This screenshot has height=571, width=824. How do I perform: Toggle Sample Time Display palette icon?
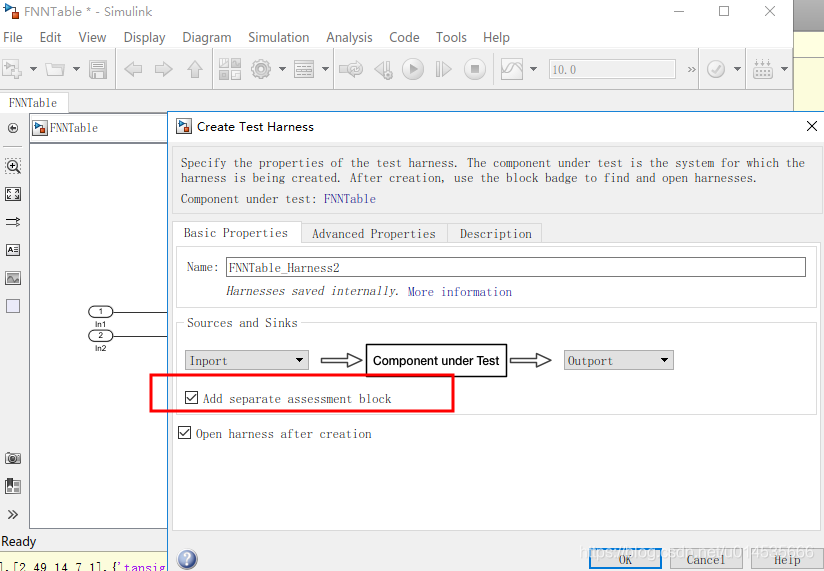pos(13,222)
